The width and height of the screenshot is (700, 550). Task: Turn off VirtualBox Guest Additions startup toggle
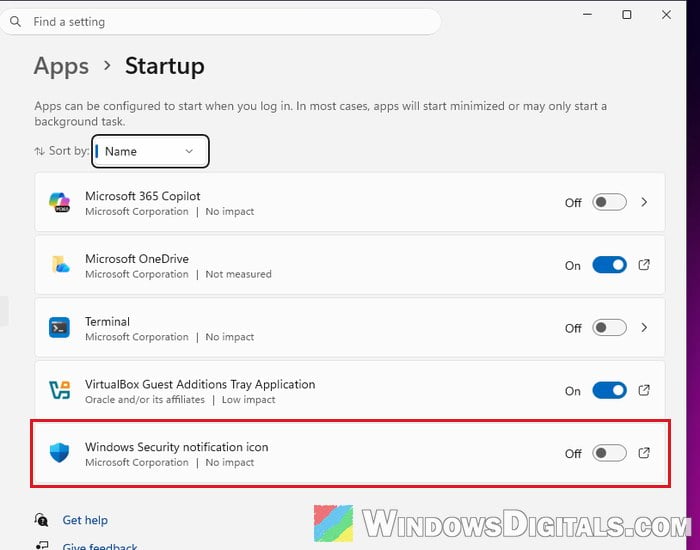click(x=609, y=391)
